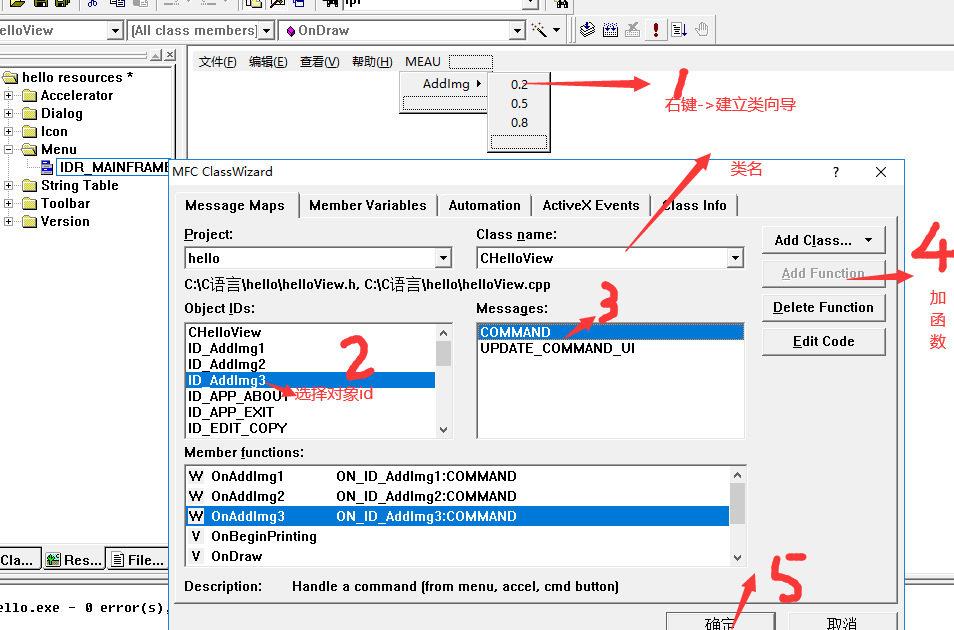The image size is (954, 630).
Task: Open the Class name dropdown showing CHelloView
Action: [735, 258]
